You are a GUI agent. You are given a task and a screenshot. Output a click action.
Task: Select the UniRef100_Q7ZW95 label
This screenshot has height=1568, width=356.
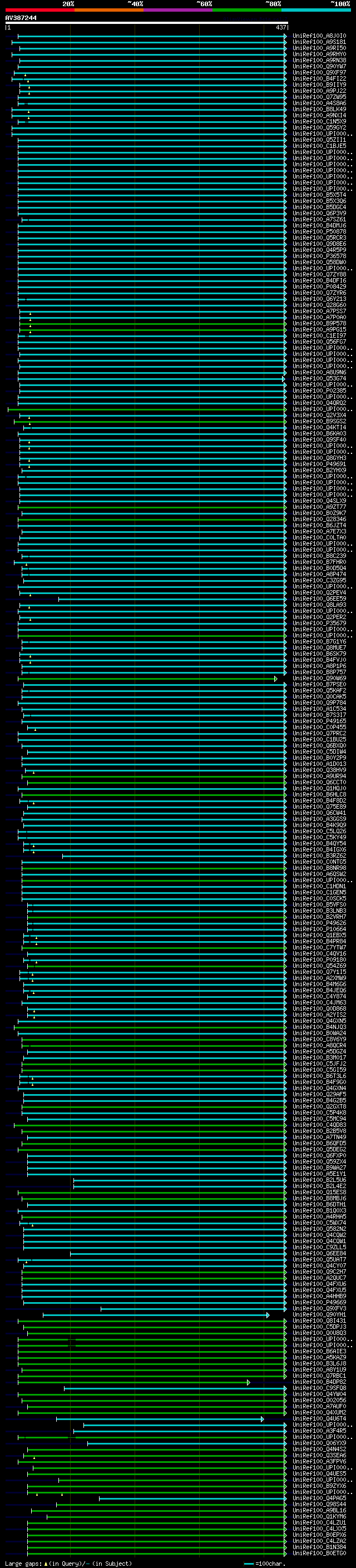click(319, 97)
